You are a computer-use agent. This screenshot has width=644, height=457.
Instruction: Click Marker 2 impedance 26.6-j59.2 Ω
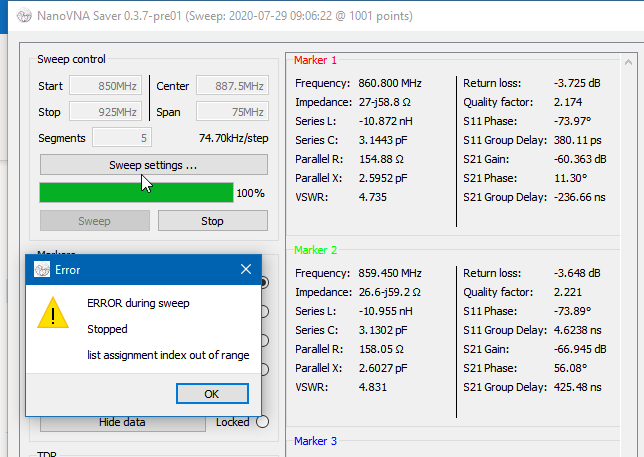coord(389,292)
